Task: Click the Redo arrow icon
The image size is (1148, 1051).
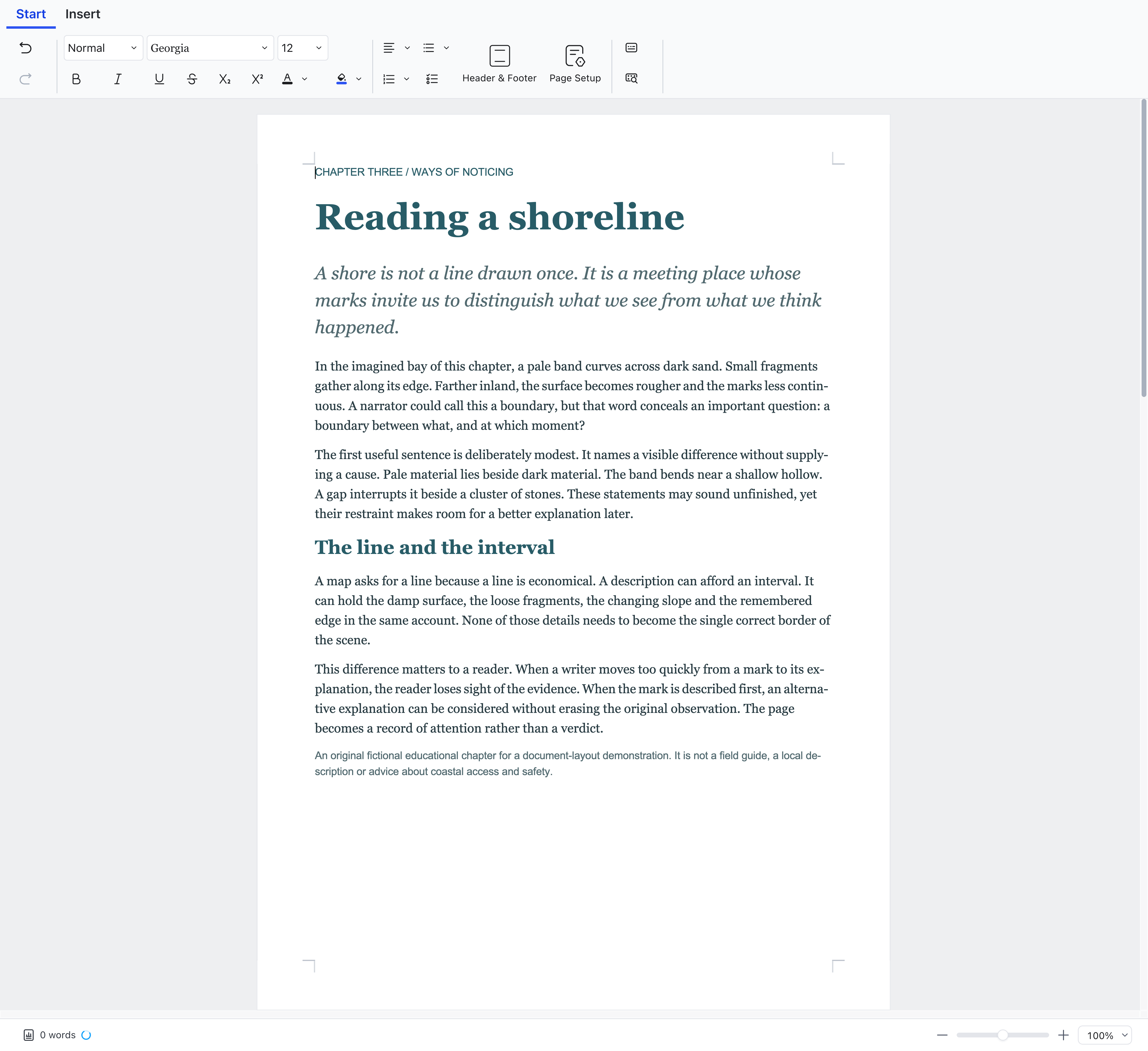Action: (26, 79)
